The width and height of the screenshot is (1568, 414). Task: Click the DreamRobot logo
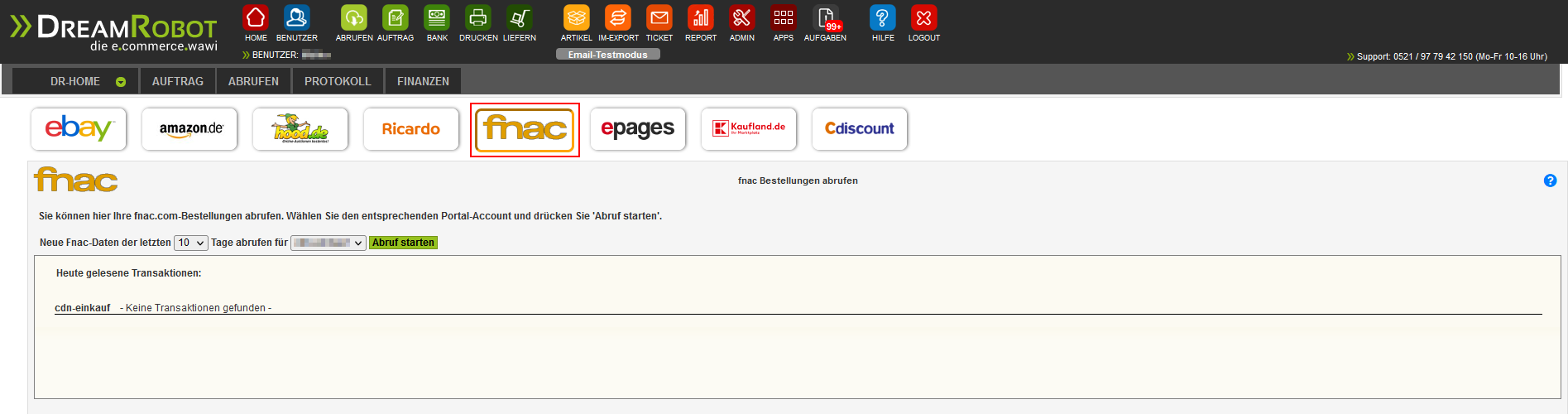[x=113, y=32]
